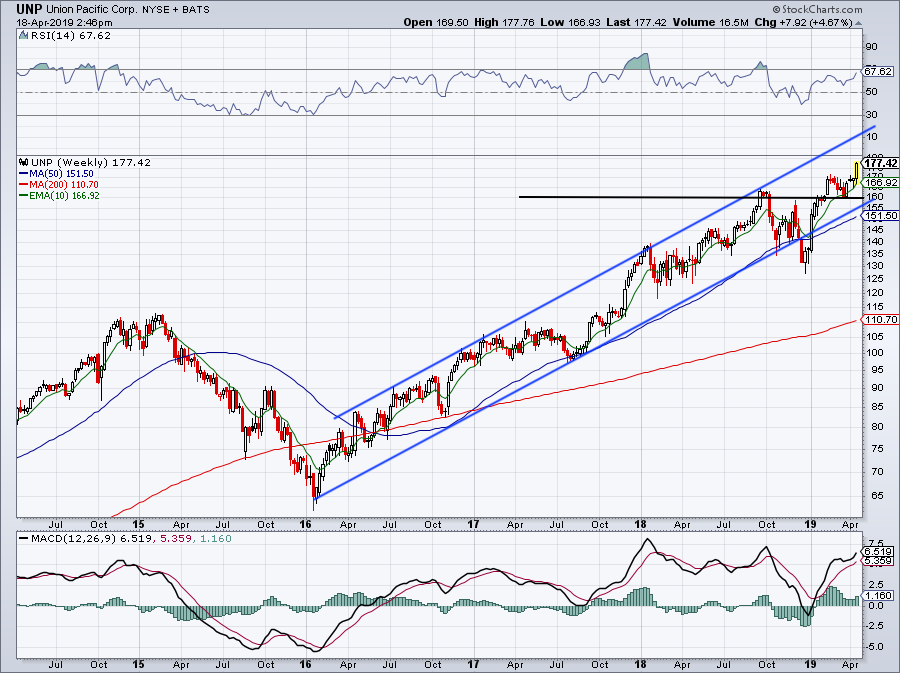
Task: Click the 1.160 histogram tag on the right axis
Action: point(878,596)
